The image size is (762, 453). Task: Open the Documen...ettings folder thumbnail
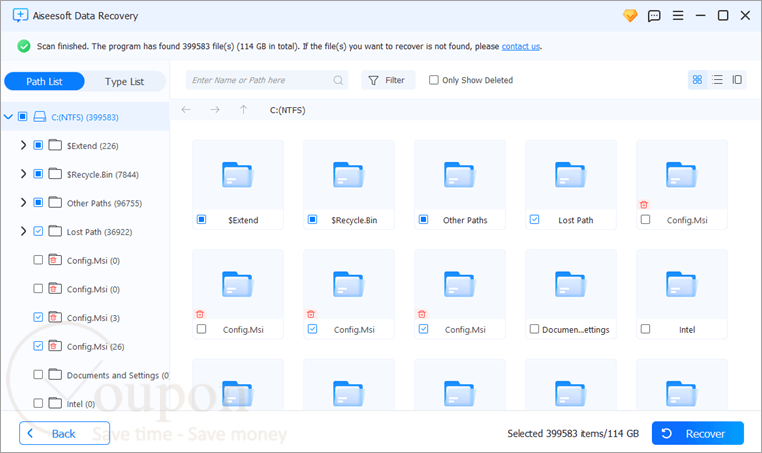tap(571, 284)
